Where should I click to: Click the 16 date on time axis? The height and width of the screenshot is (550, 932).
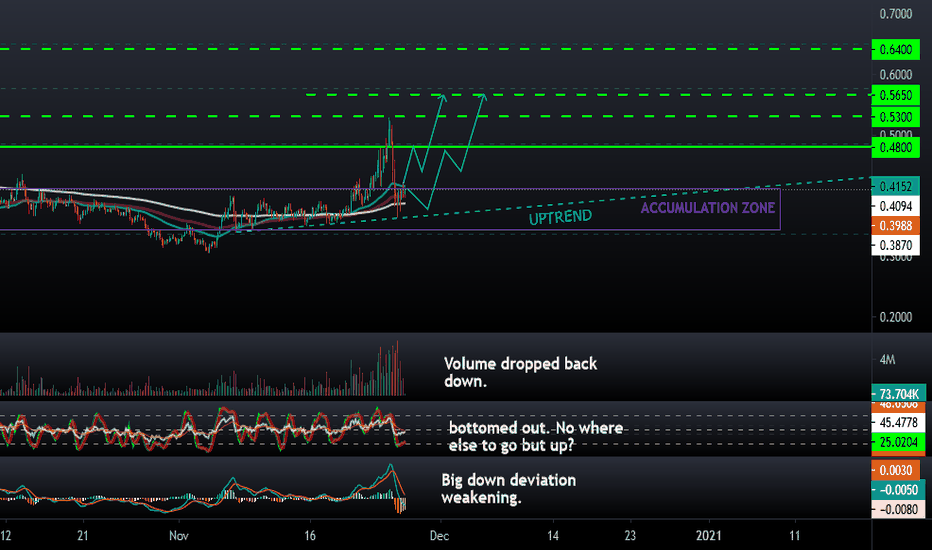310,536
